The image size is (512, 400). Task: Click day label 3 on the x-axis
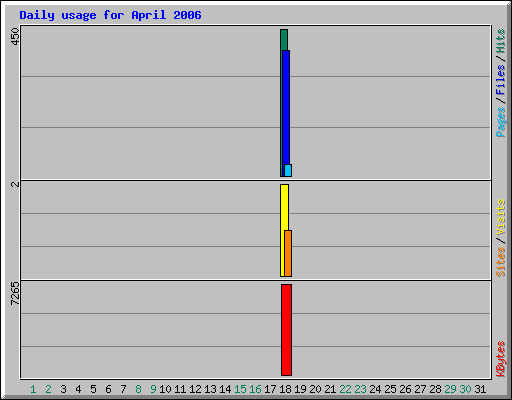click(x=63, y=389)
